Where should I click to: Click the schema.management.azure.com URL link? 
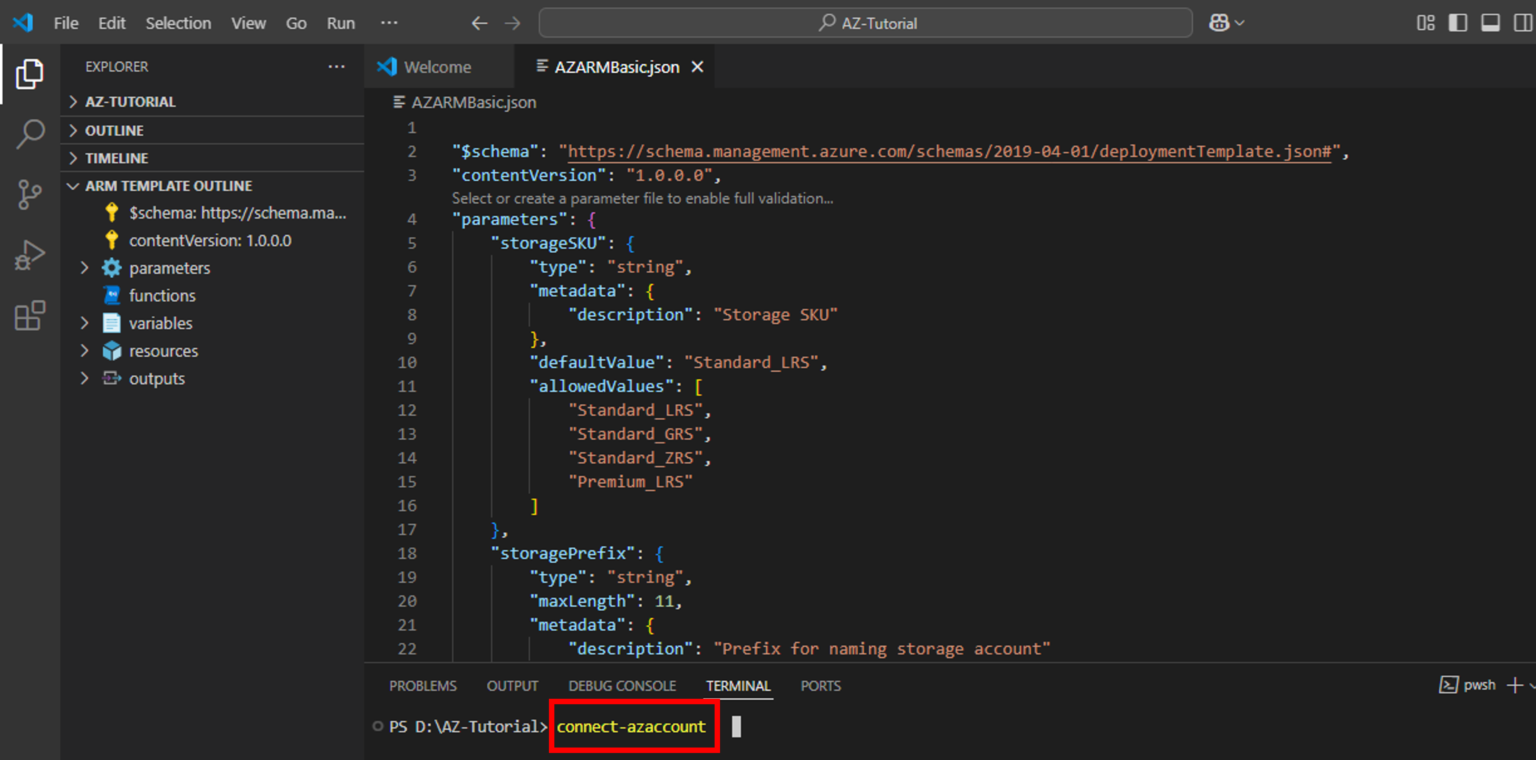(951, 152)
